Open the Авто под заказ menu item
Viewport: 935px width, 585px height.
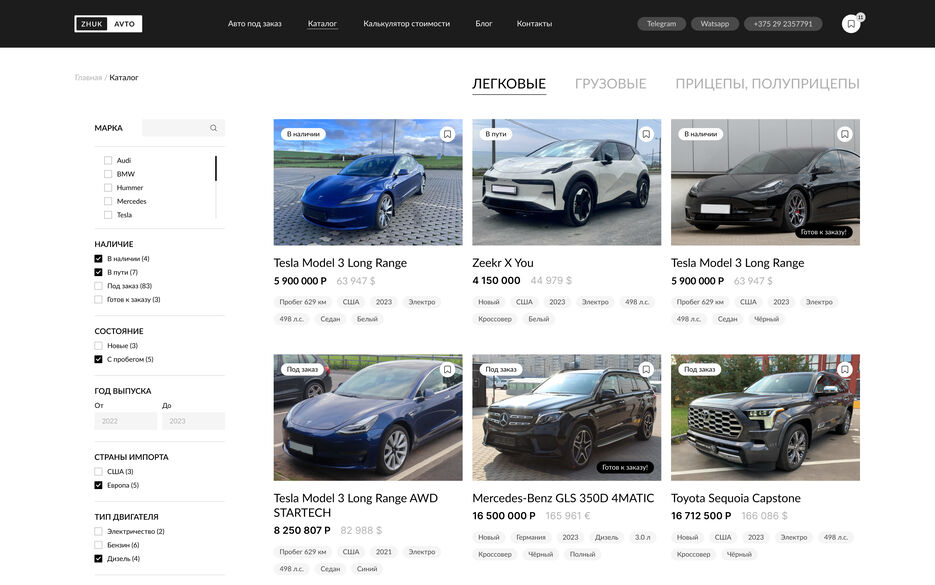[255, 24]
